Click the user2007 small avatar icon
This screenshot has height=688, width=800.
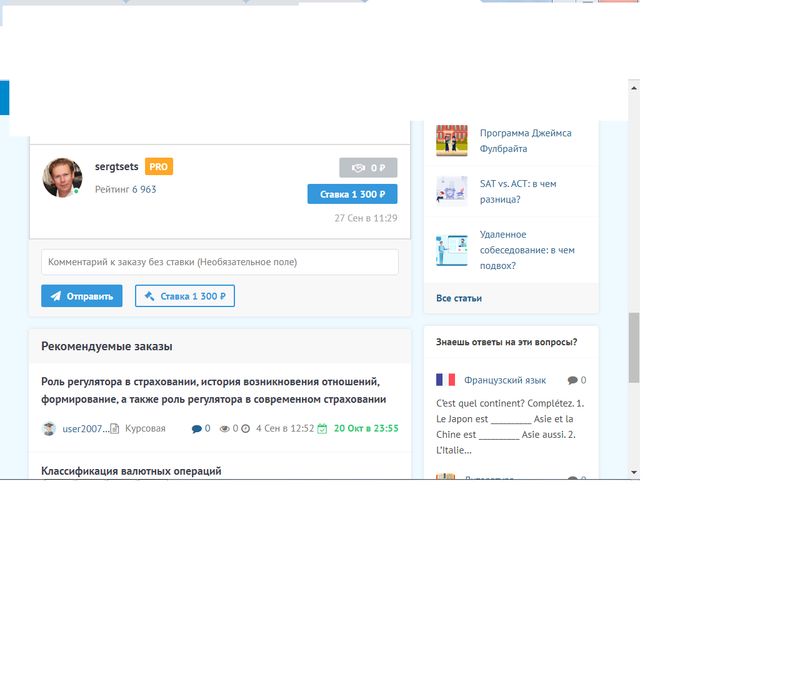pyautogui.click(x=49, y=429)
